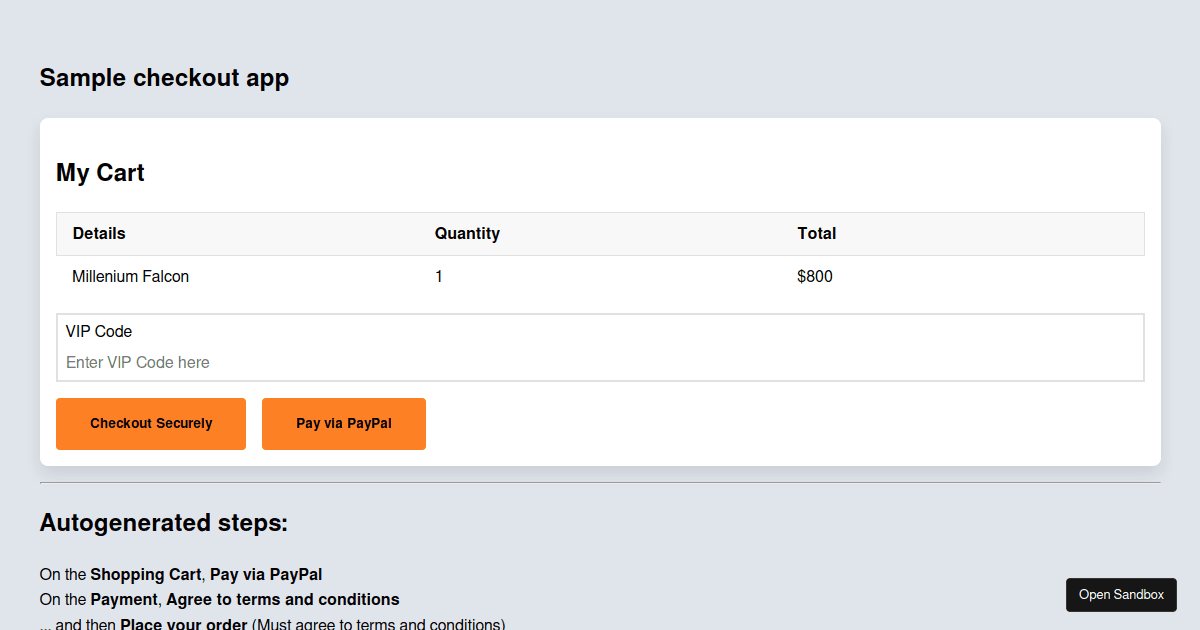This screenshot has height=630, width=1200.
Task: Focus the Enter VIP Code input field
Action: [600, 362]
